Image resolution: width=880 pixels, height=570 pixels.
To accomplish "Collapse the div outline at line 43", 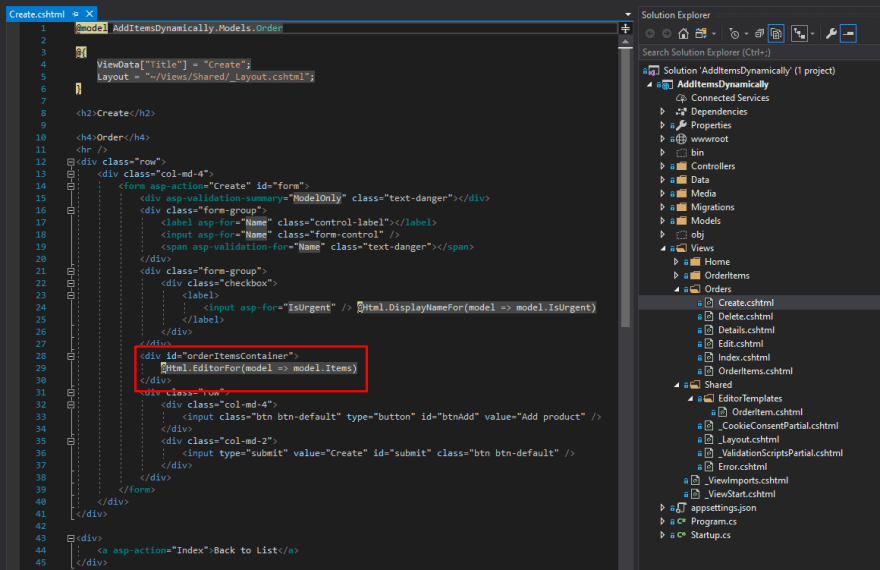I will pyautogui.click(x=71, y=538).
